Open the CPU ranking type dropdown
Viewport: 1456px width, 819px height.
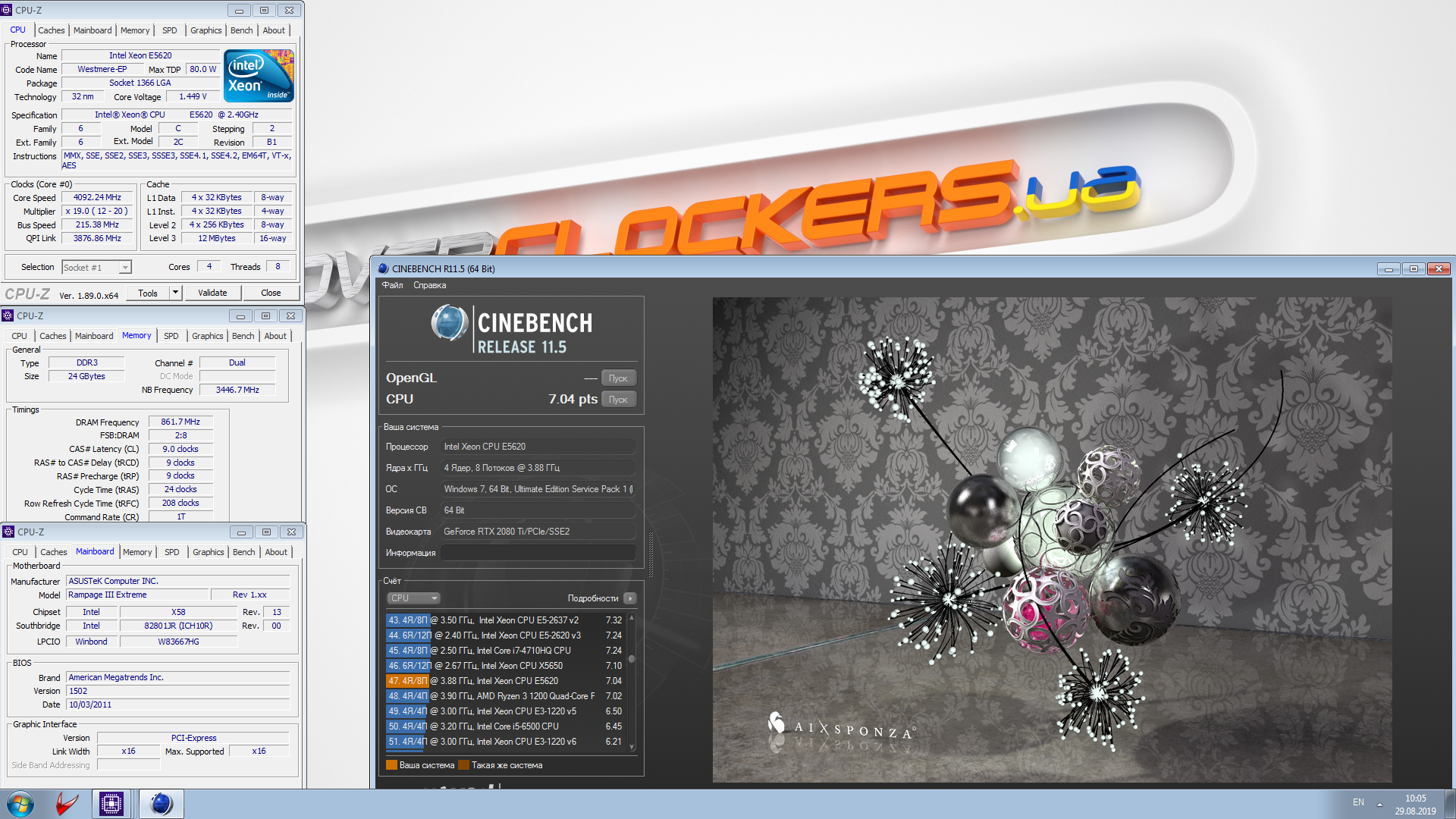pyautogui.click(x=413, y=598)
